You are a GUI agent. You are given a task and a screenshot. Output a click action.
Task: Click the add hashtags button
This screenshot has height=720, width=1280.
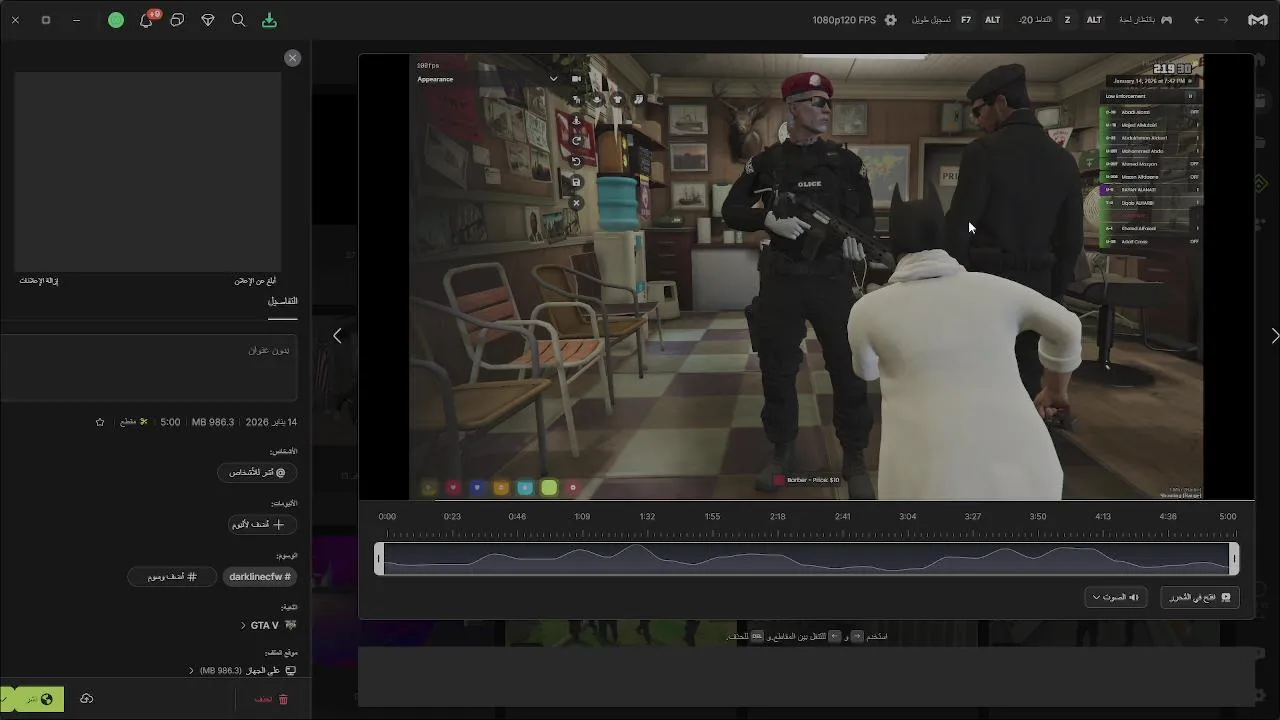tap(172, 576)
